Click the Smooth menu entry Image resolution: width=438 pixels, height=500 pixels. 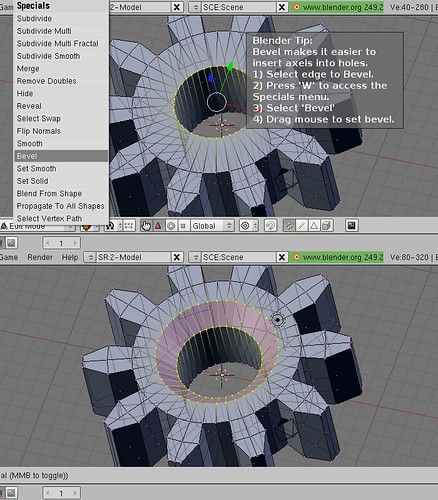(x=61, y=144)
